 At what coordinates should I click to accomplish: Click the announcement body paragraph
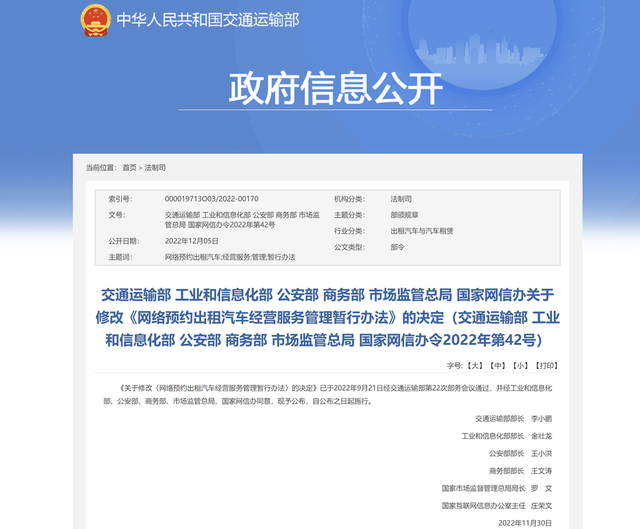click(327, 394)
